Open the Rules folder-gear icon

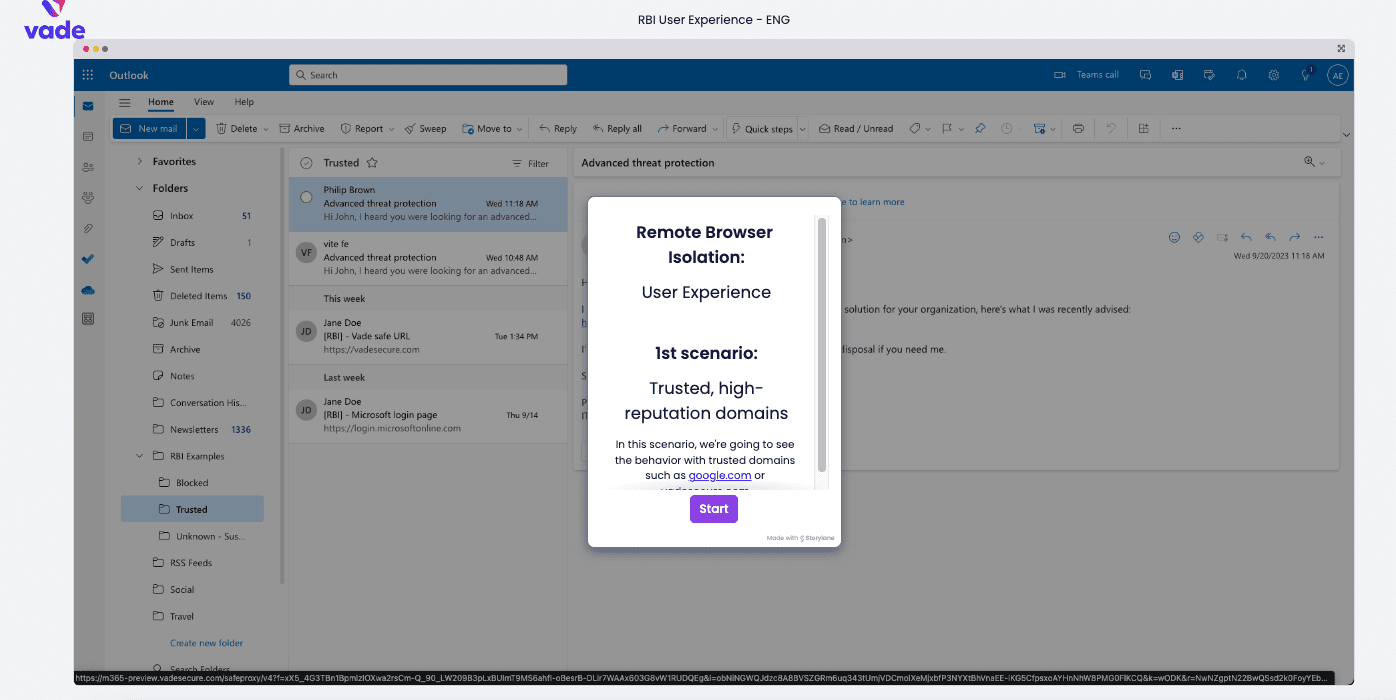(x=1040, y=128)
